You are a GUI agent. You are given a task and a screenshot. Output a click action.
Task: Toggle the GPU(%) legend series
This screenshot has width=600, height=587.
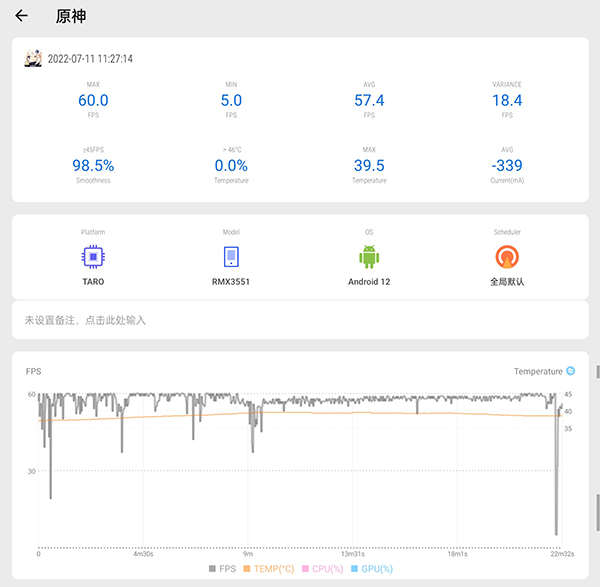click(x=371, y=568)
